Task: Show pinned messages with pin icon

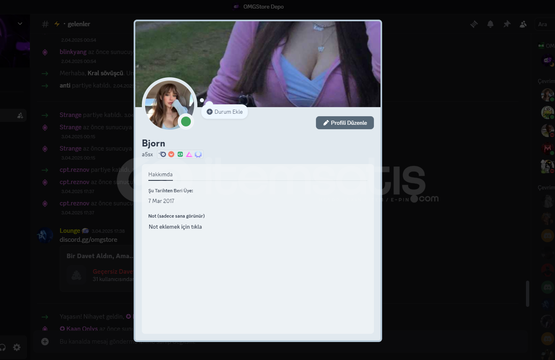Action: [507, 24]
